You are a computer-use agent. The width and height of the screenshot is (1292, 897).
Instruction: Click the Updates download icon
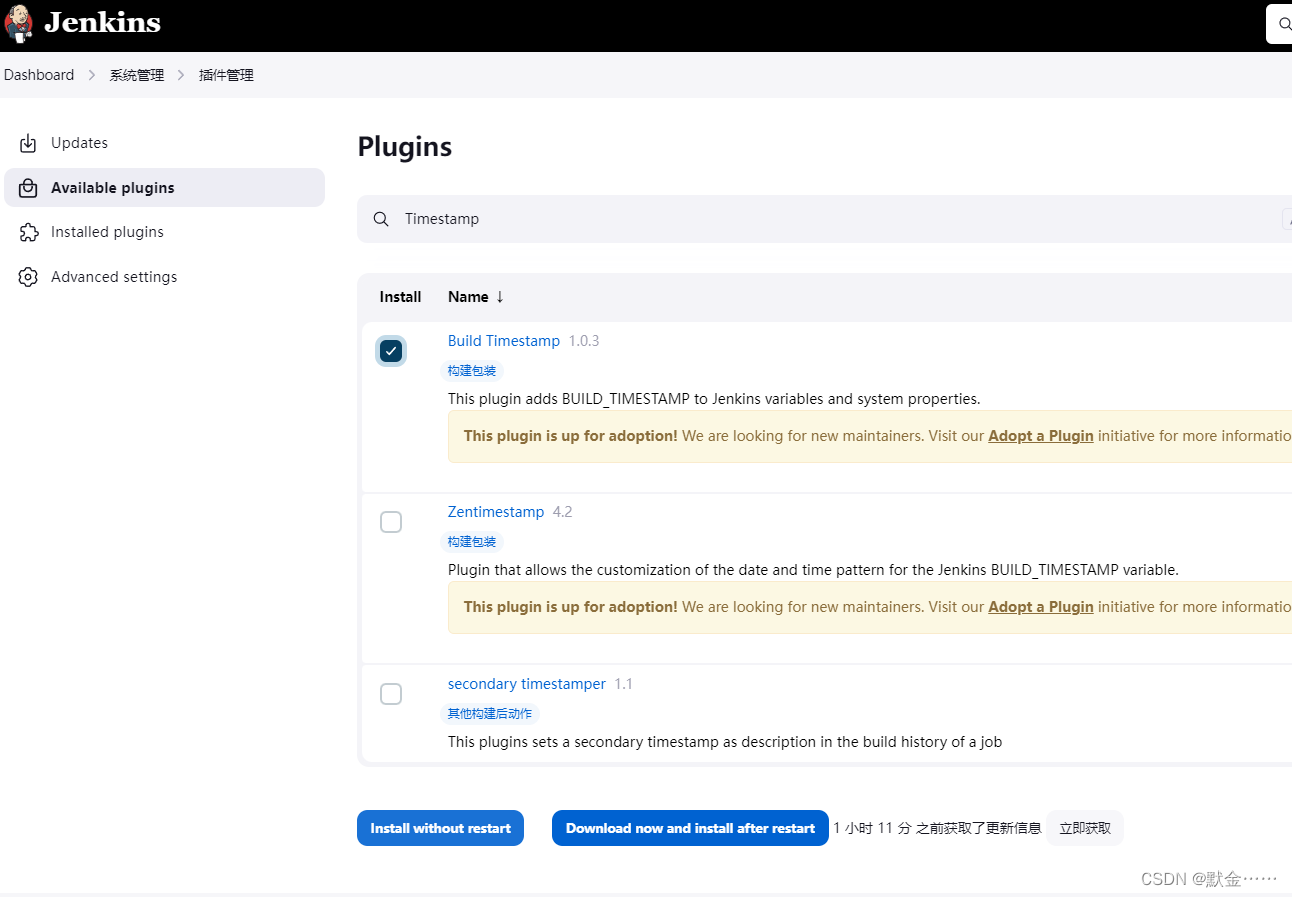click(28, 143)
